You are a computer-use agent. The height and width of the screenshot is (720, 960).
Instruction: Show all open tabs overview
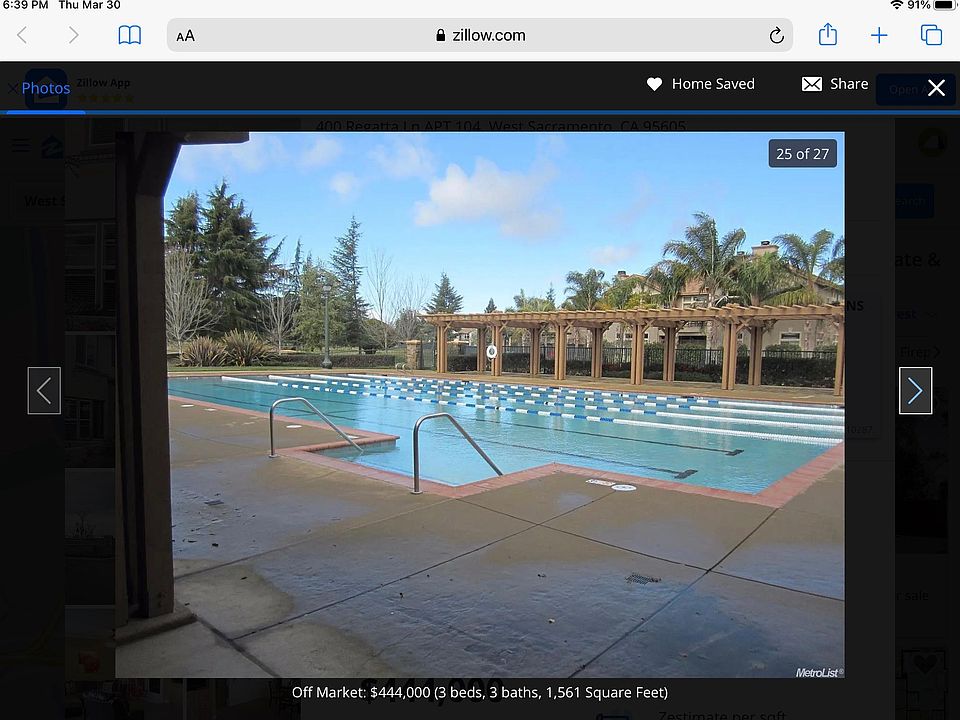click(x=931, y=35)
